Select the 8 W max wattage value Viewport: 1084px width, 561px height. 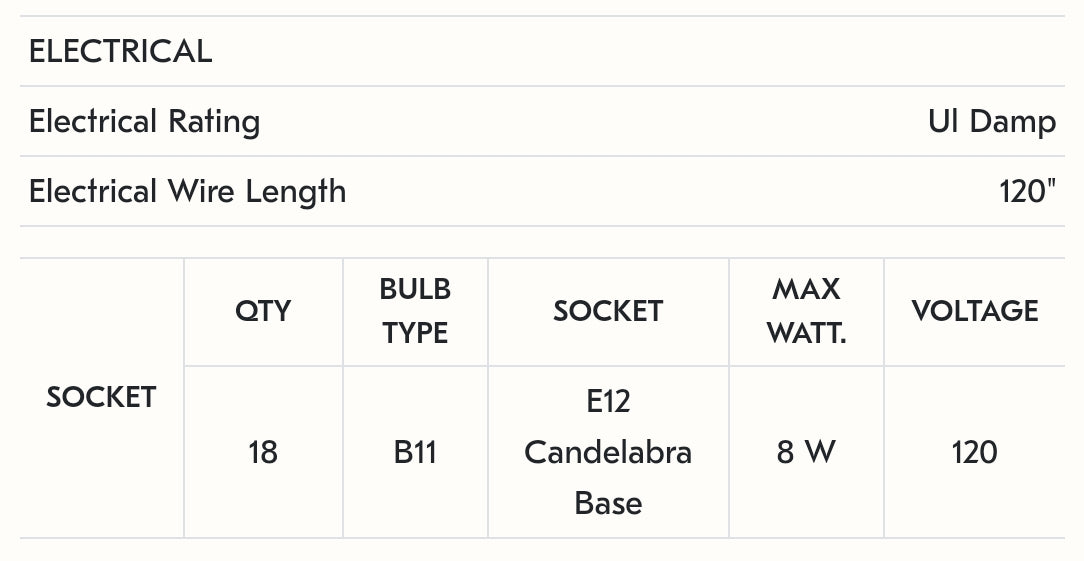point(806,453)
